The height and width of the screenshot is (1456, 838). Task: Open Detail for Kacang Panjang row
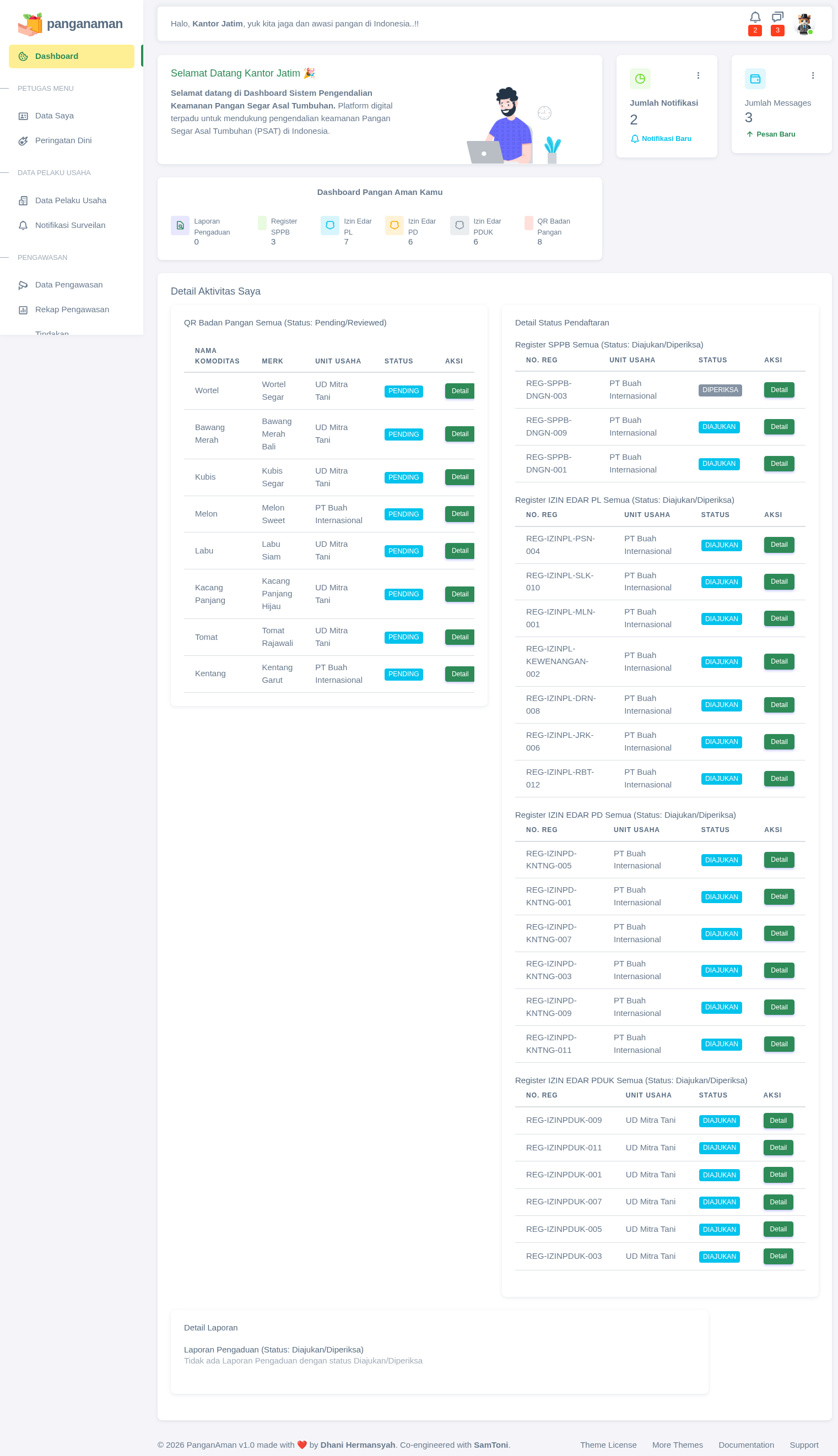point(459,594)
